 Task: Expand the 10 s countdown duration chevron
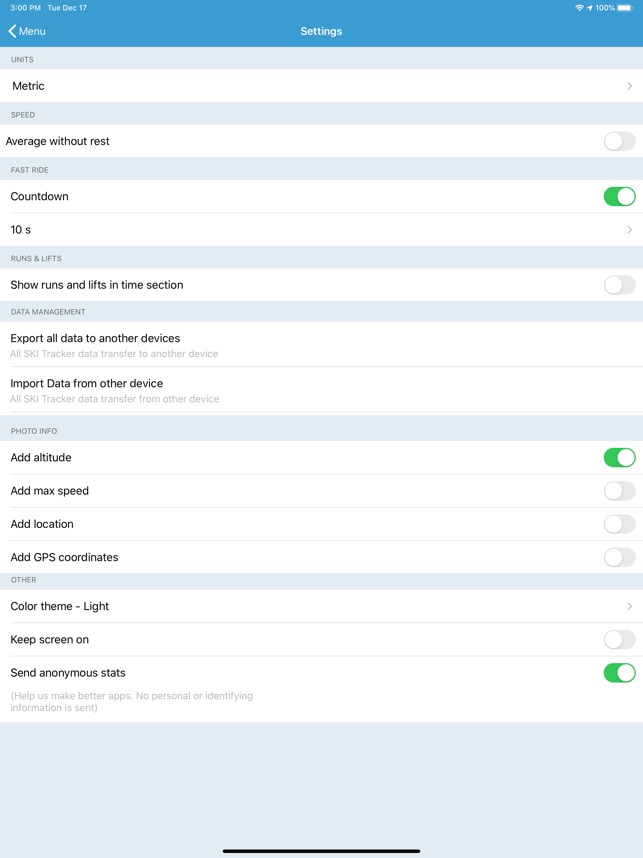629,230
